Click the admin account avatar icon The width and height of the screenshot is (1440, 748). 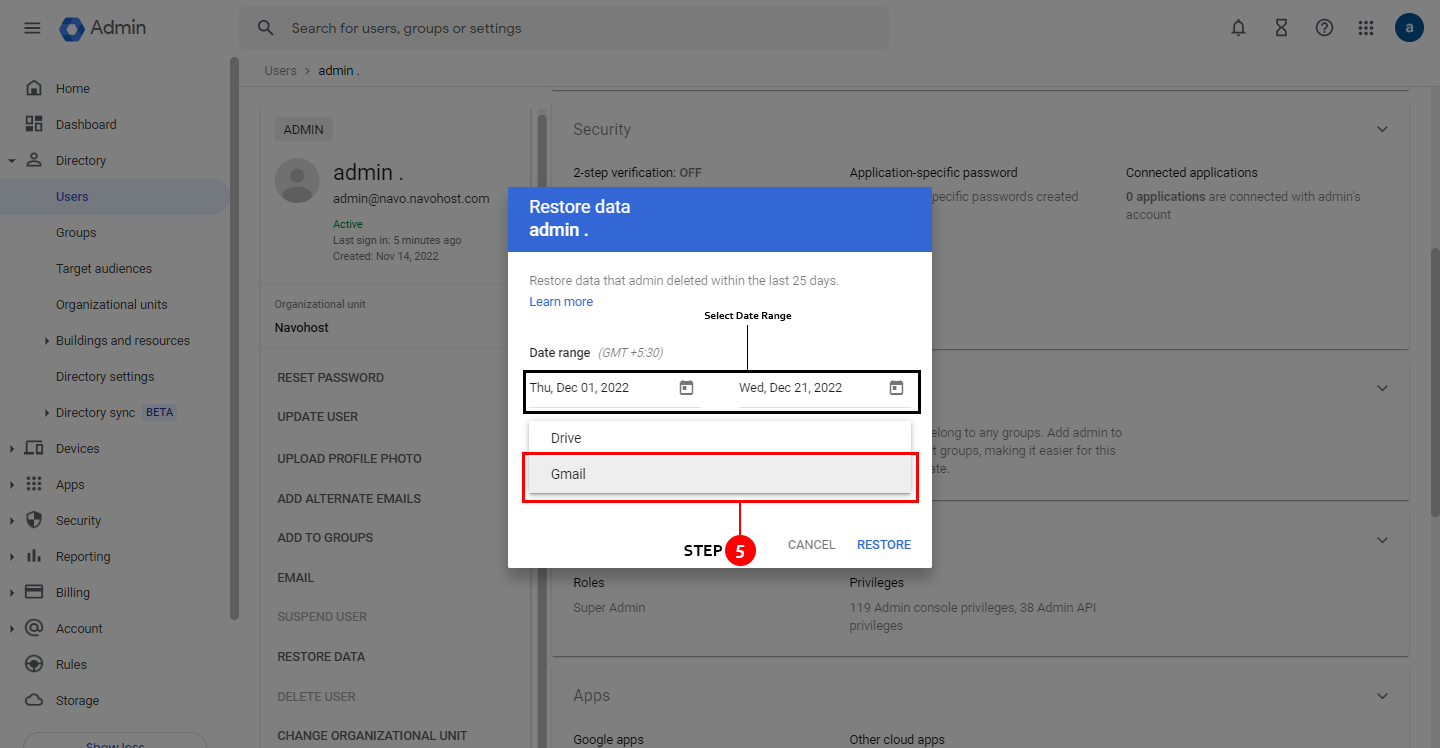point(1409,28)
